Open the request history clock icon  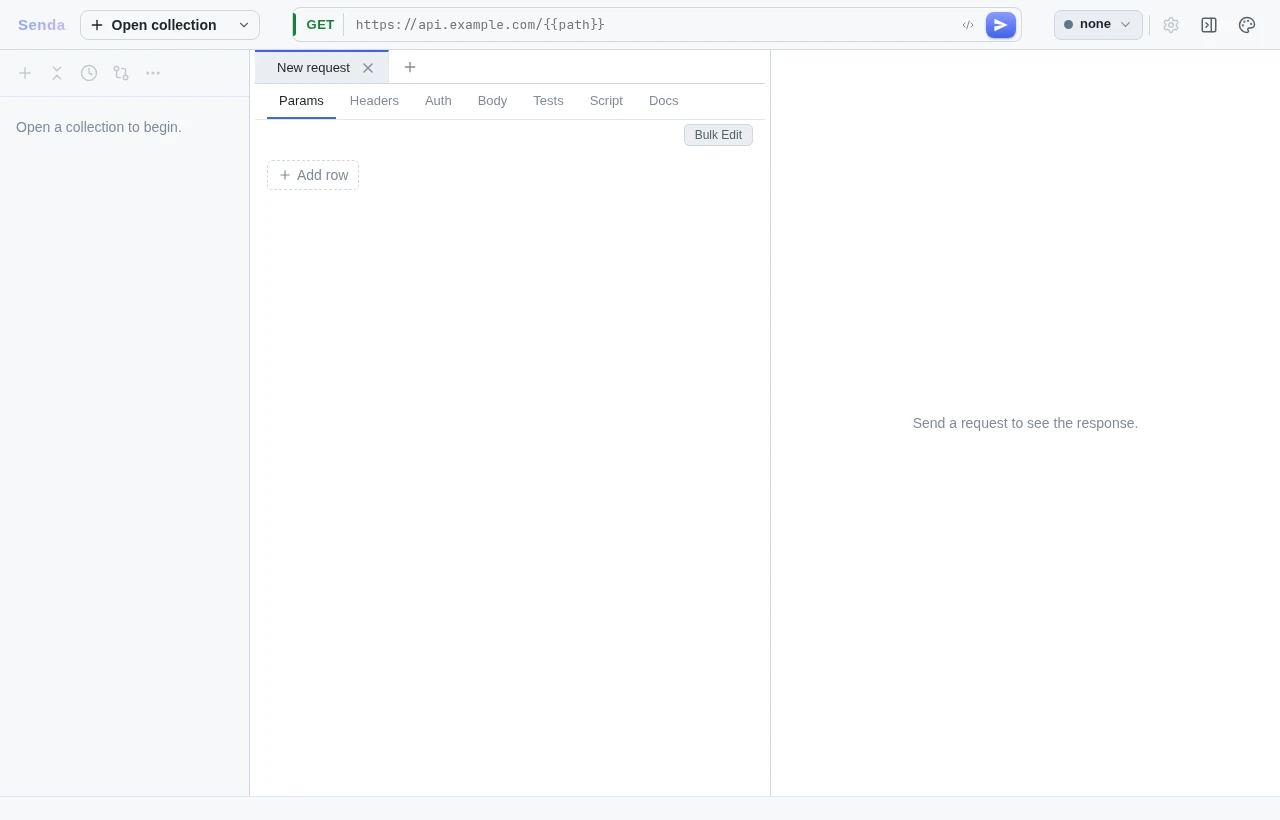tap(89, 73)
